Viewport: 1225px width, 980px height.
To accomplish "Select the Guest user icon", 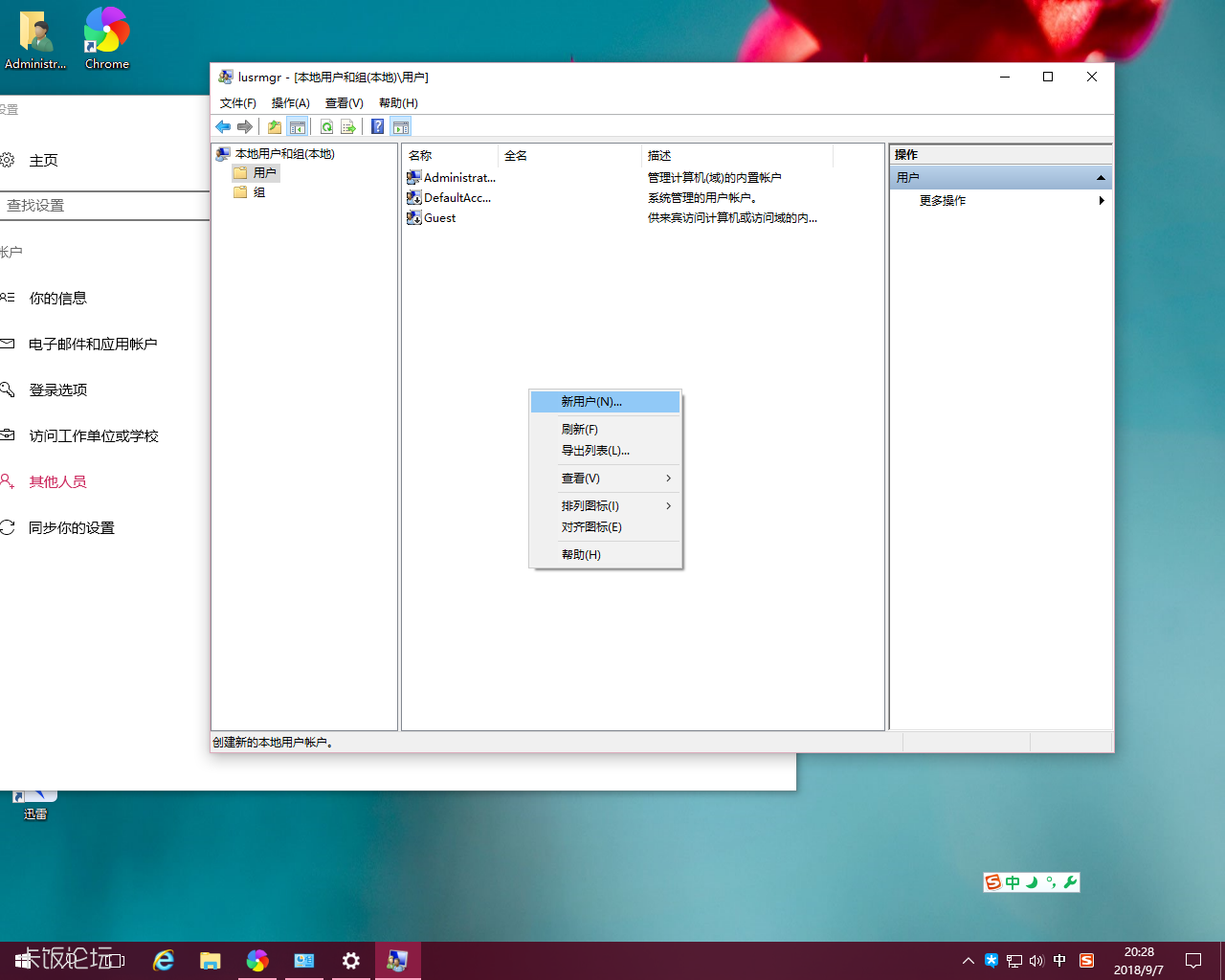I will tap(414, 217).
